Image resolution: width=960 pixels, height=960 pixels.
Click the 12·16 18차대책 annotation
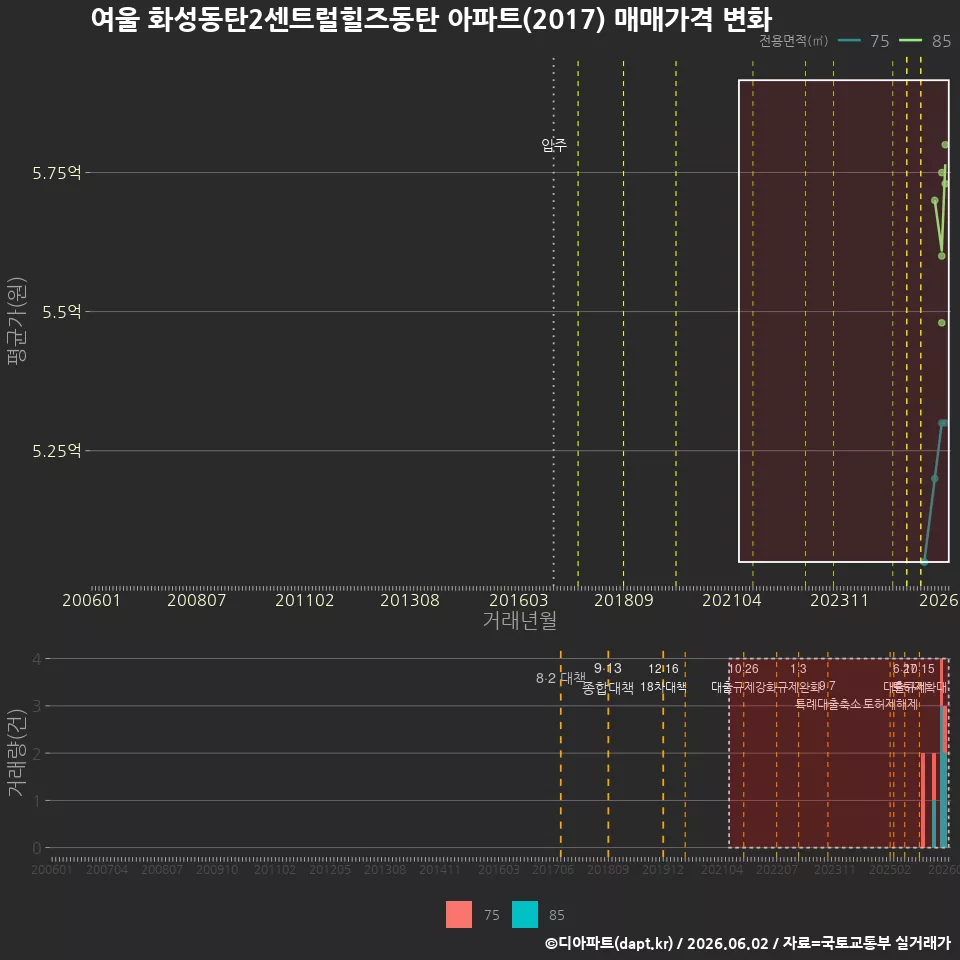pyautogui.click(x=663, y=678)
